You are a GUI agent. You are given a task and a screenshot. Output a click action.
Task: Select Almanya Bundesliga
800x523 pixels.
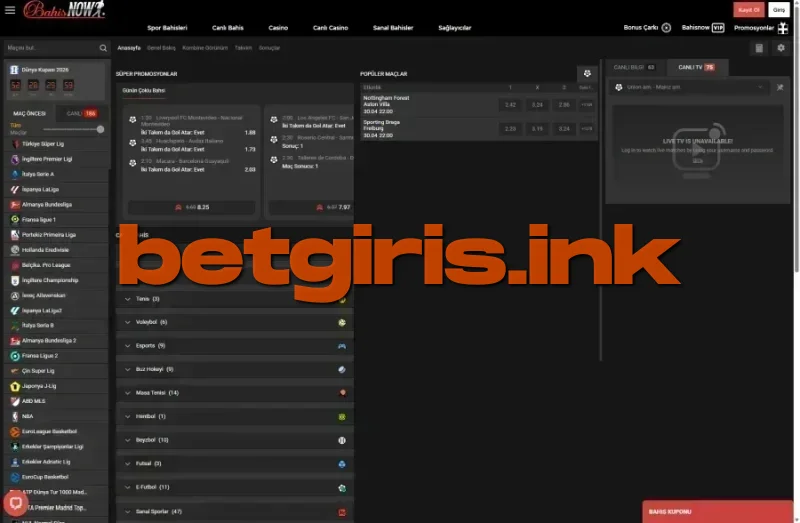coord(57,205)
